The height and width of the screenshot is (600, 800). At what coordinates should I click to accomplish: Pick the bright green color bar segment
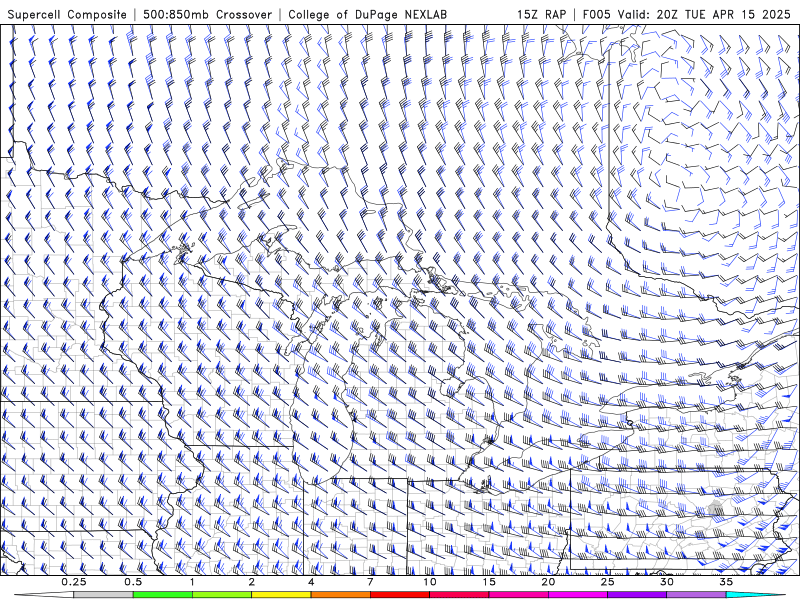click(x=163, y=595)
